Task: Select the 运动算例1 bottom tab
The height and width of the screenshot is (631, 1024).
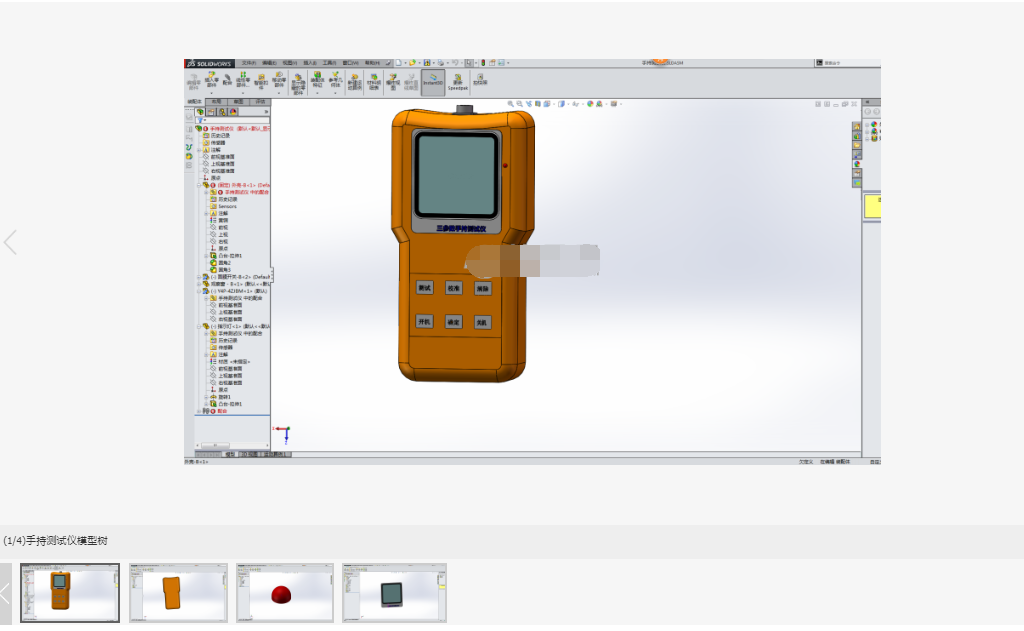Action: (x=274, y=454)
